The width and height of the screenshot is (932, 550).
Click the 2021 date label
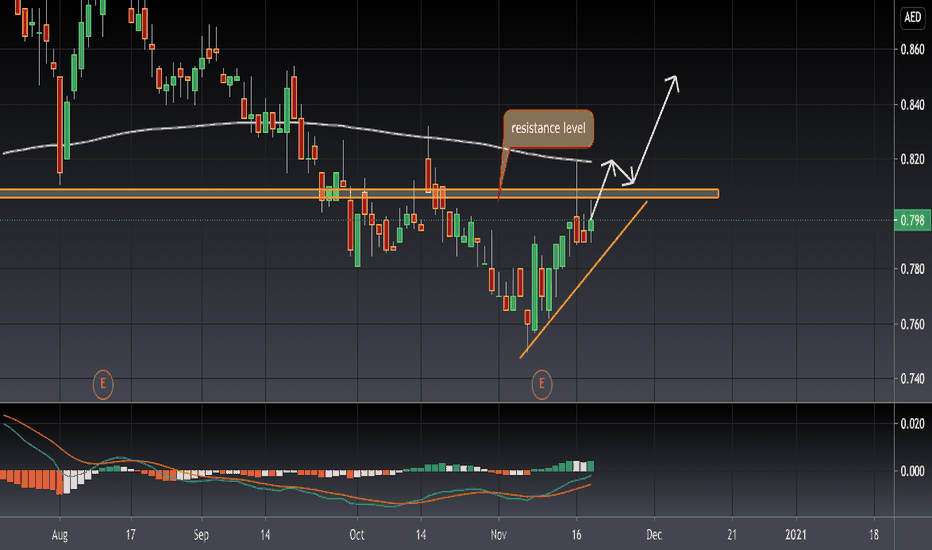tap(796, 535)
